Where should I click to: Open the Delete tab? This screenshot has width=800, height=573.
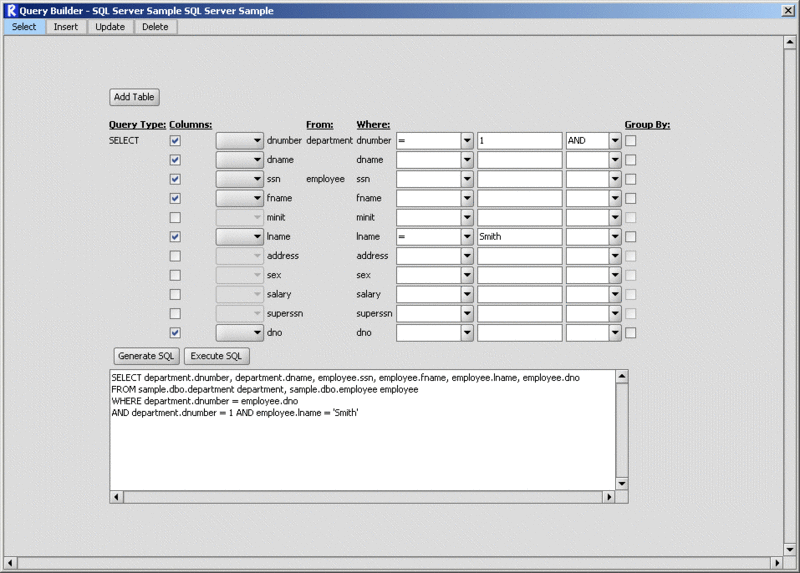155,27
